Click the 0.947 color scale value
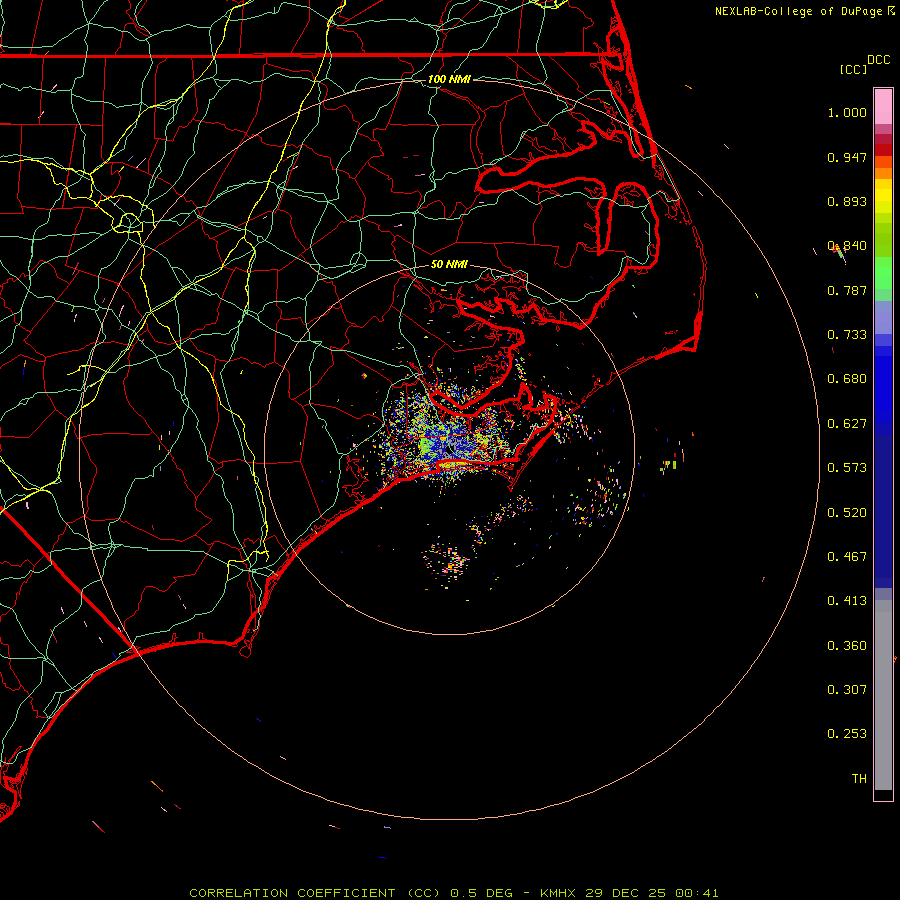 coord(847,157)
